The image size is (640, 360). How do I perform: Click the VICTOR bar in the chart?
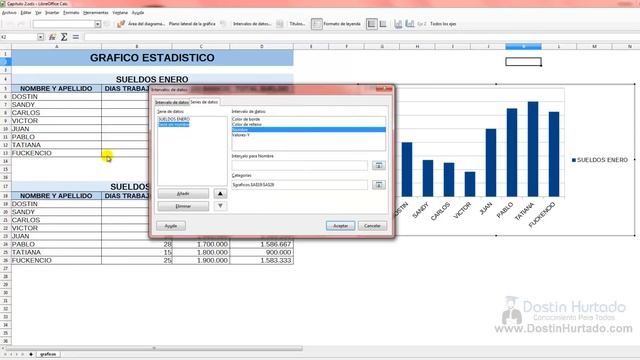click(x=470, y=184)
